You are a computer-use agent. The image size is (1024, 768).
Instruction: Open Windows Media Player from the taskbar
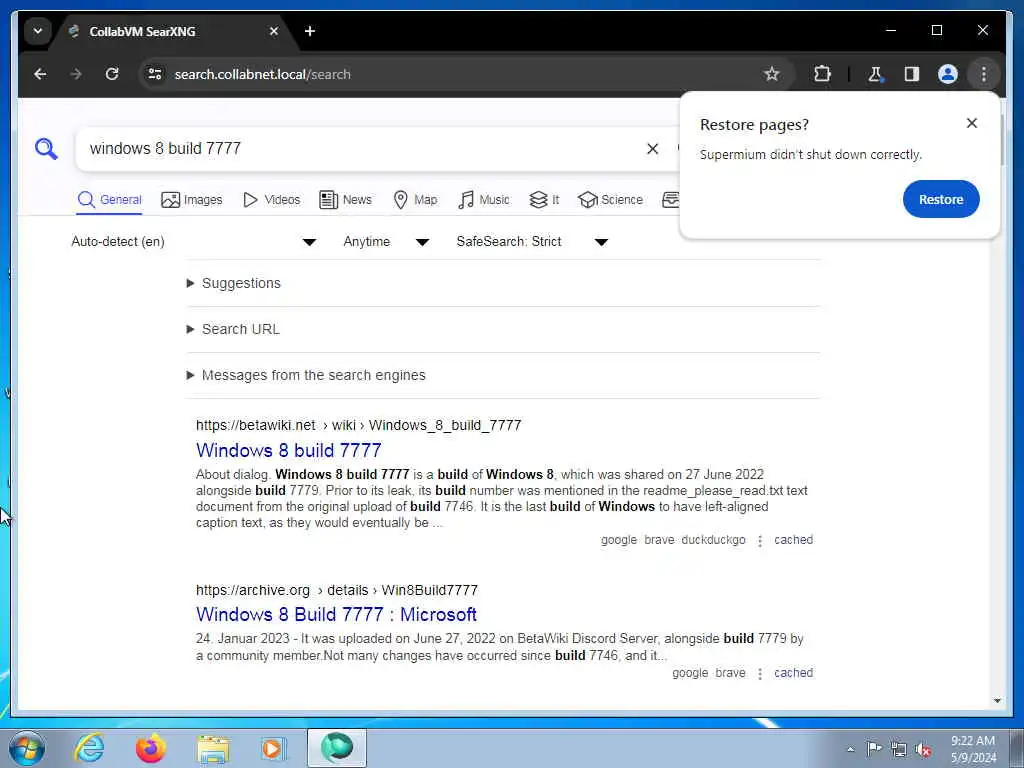(x=274, y=748)
